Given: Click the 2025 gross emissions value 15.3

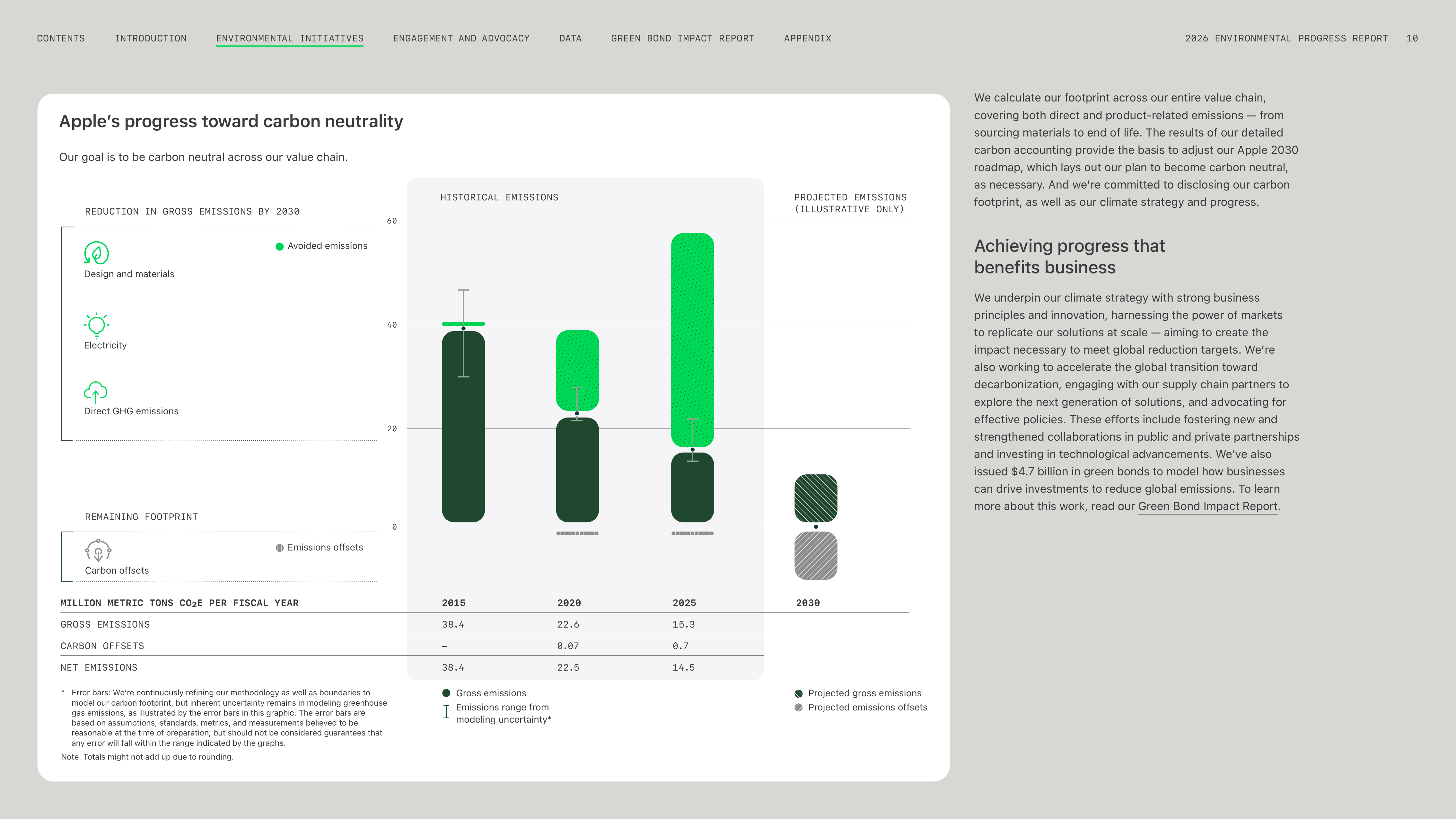Looking at the screenshot, I should pos(683,625).
